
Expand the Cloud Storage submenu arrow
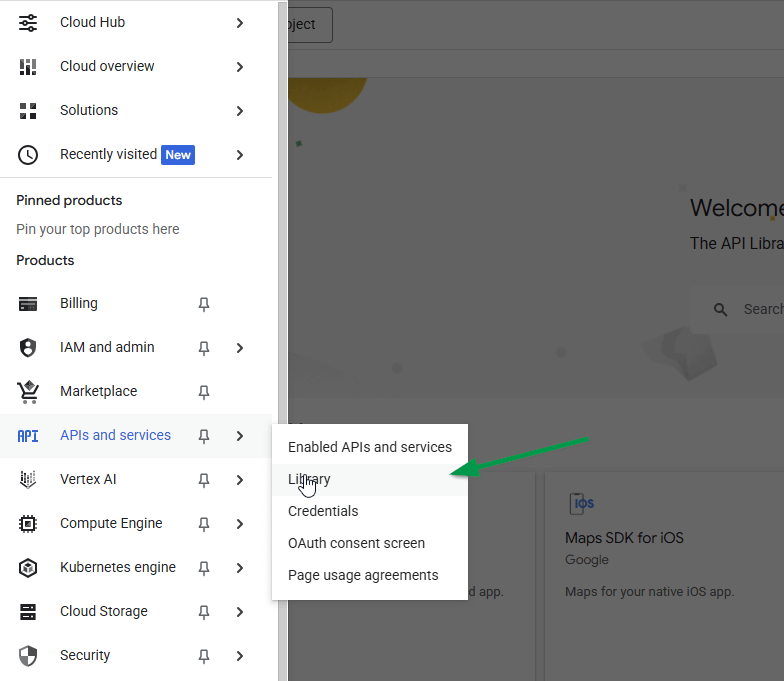tap(240, 612)
